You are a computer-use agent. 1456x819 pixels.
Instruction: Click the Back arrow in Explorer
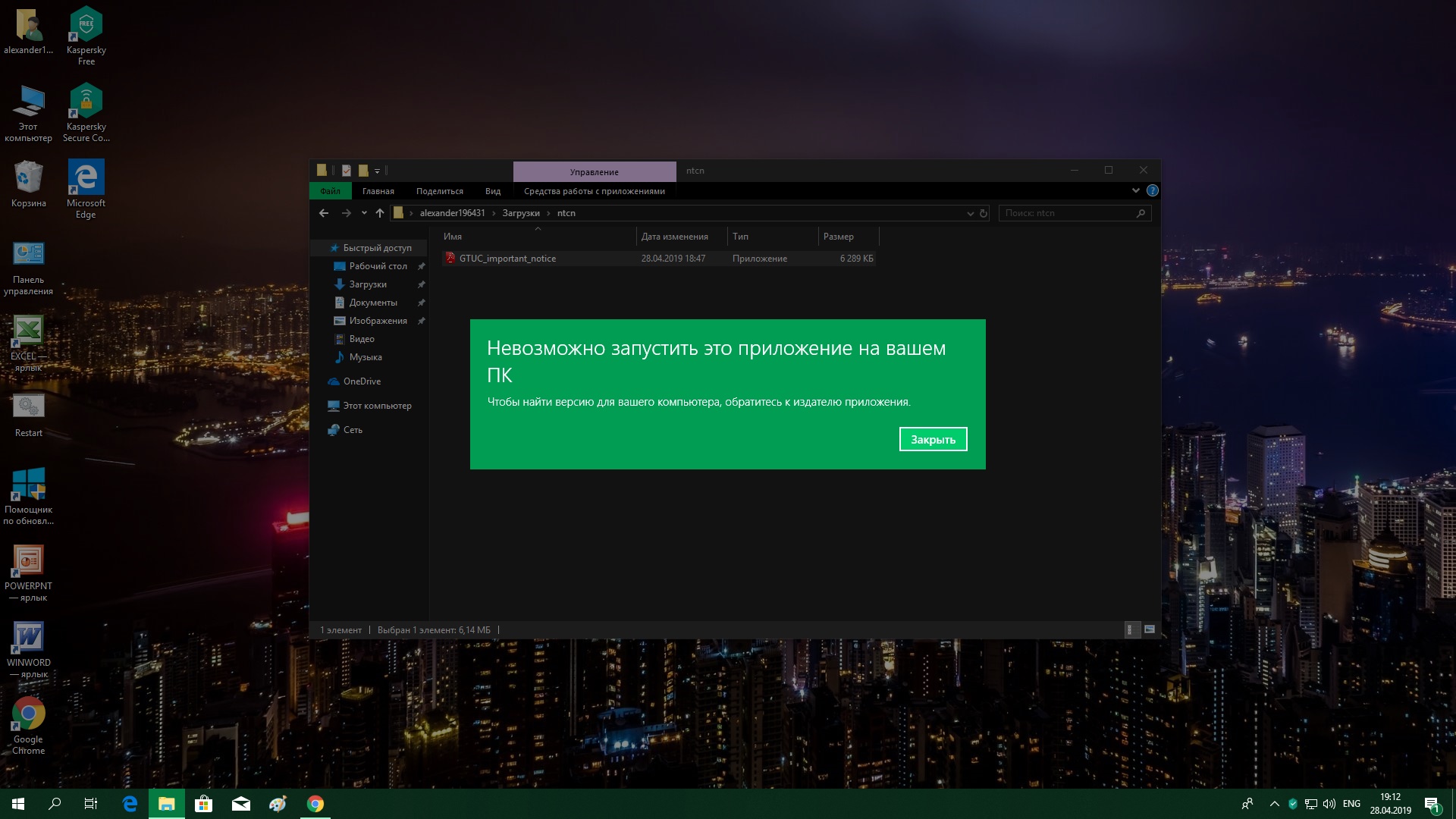(x=324, y=213)
